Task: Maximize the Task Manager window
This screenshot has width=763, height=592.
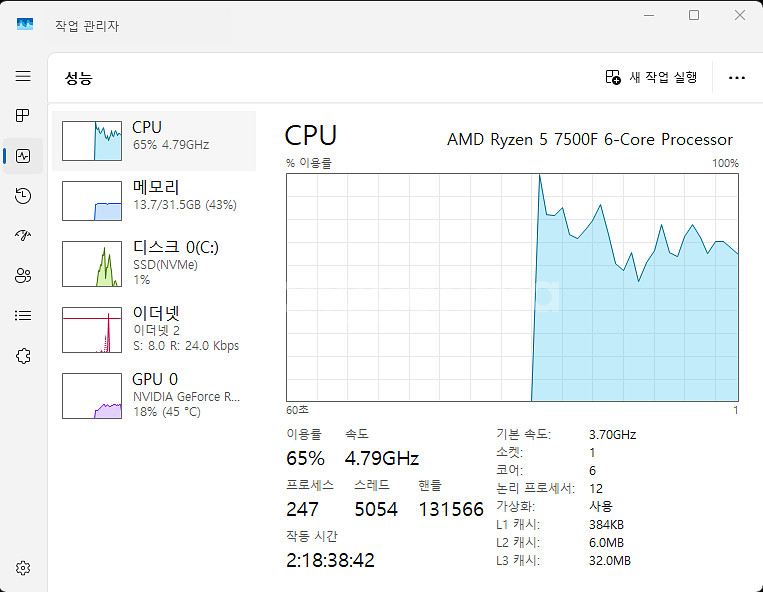Action: point(694,15)
